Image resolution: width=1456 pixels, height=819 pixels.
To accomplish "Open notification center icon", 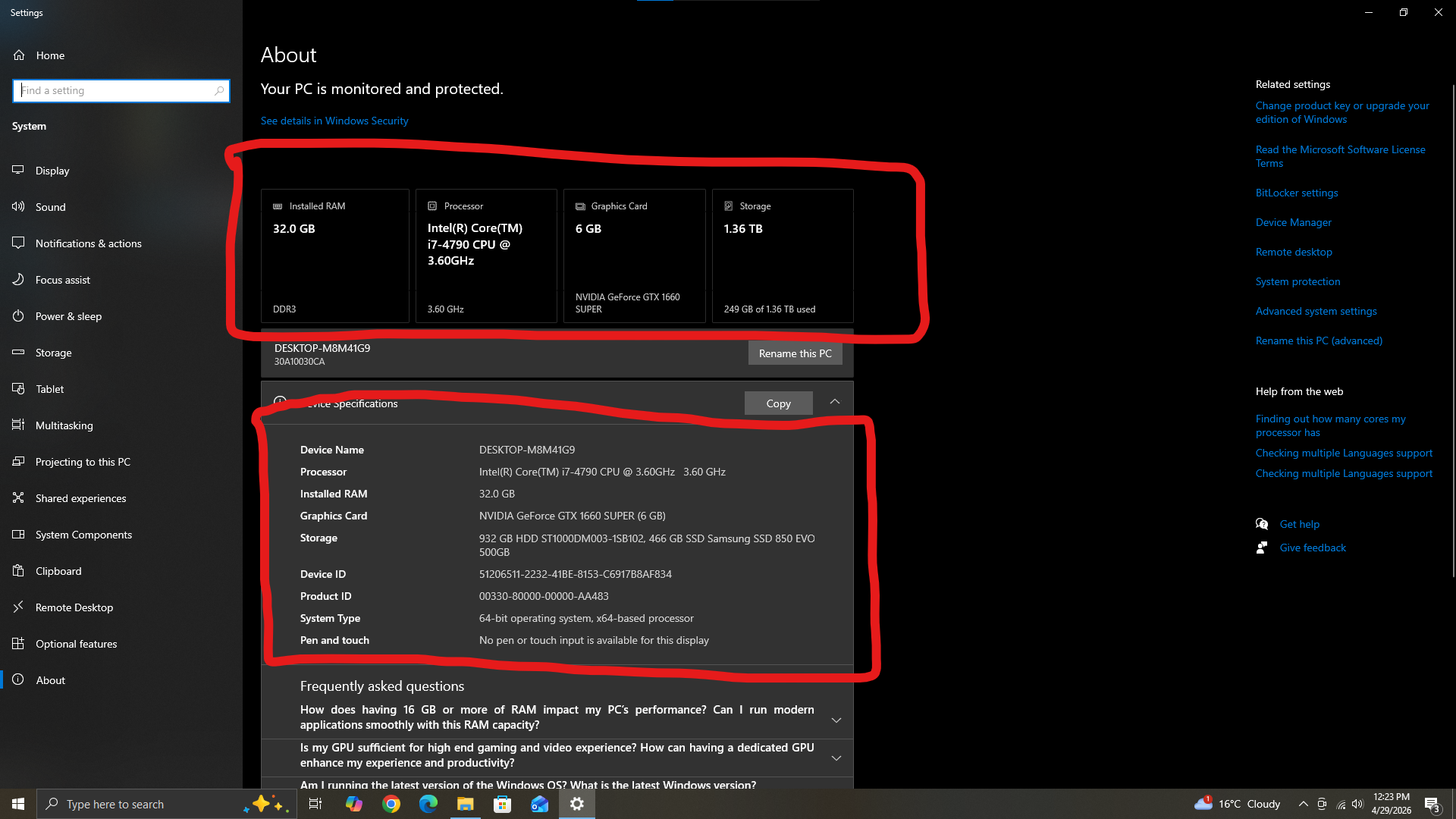I will pyautogui.click(x=1432, y=804).
